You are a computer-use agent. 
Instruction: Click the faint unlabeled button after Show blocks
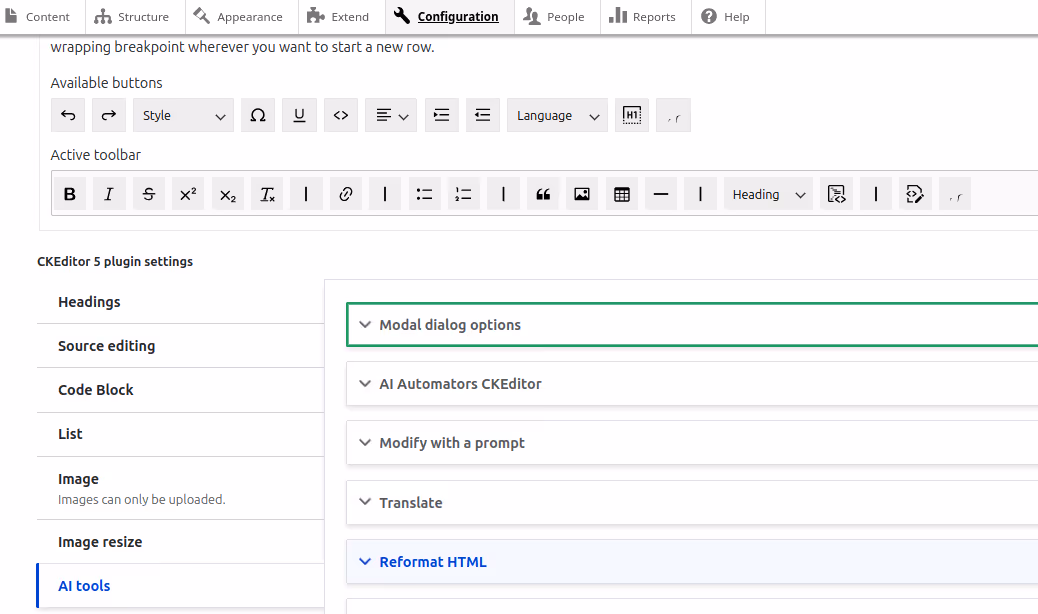[673, 115]
